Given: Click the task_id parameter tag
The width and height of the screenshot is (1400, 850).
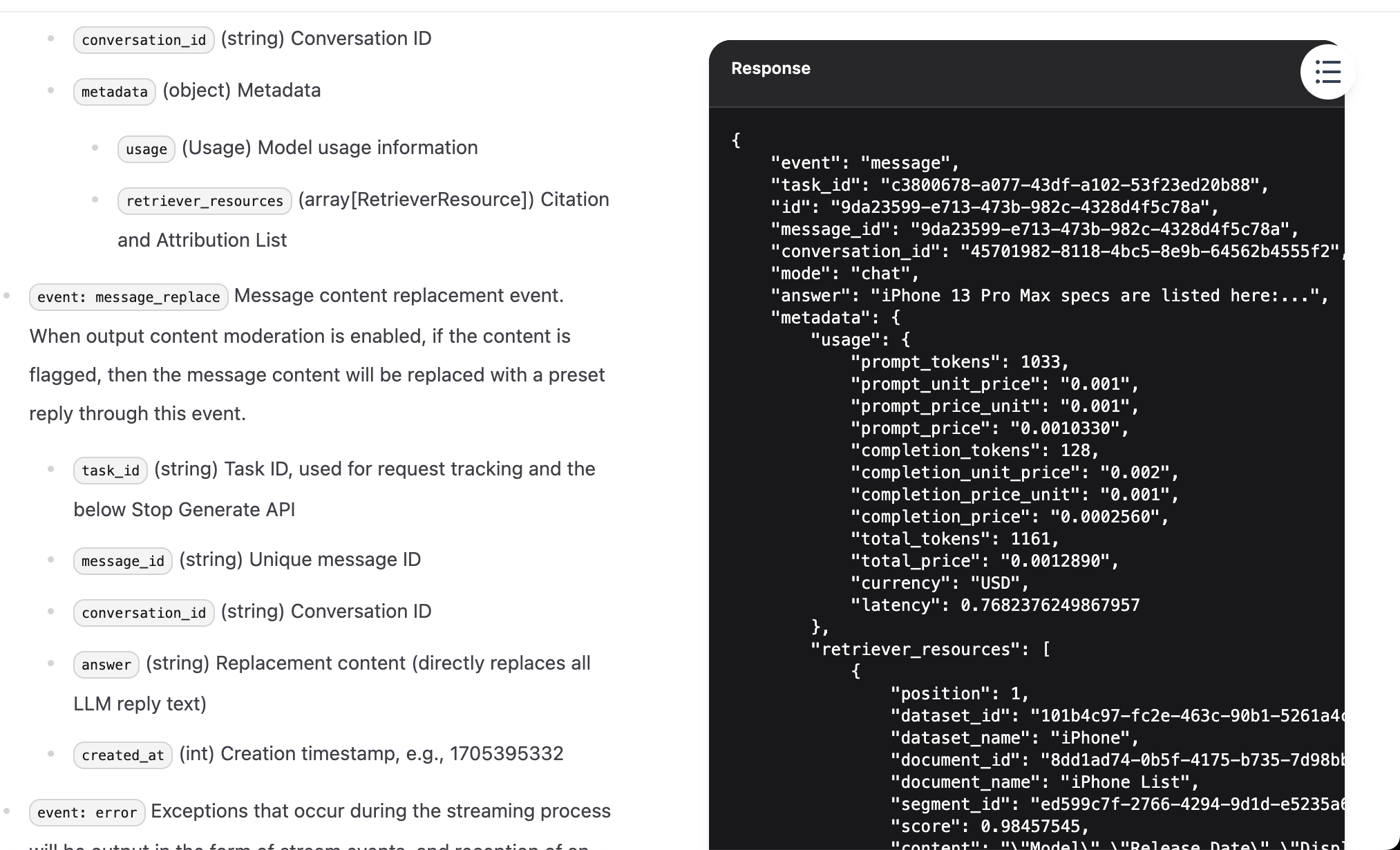Looking at the screenshot, I should (x=111, y=471).
